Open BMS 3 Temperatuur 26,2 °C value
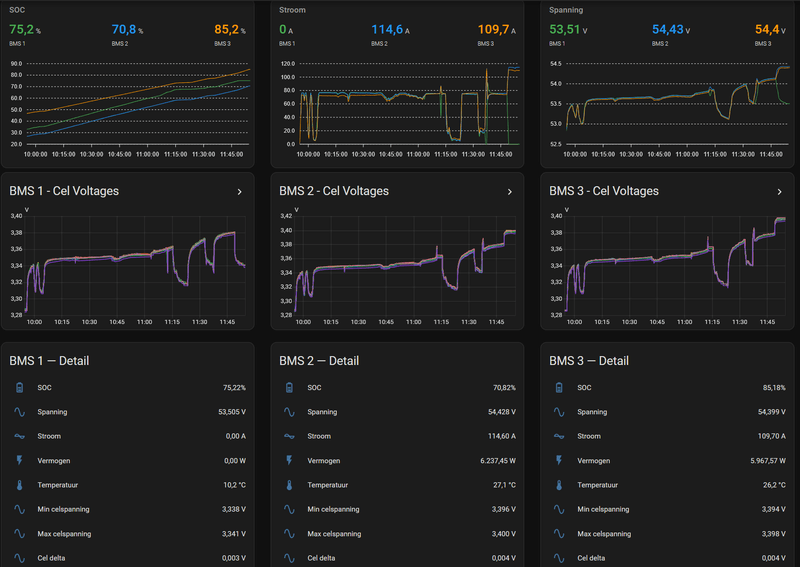 (774, 485)
